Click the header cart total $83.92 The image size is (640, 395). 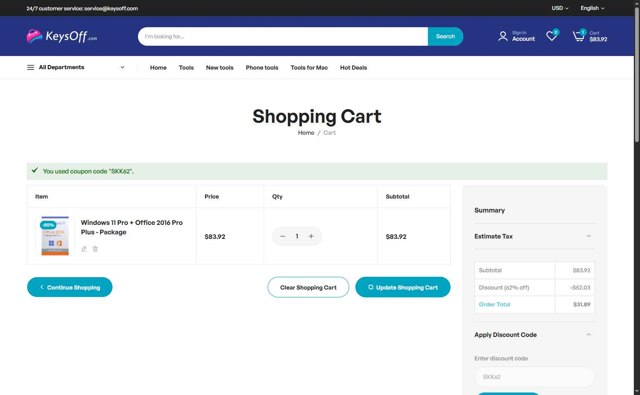pos(598,39)
